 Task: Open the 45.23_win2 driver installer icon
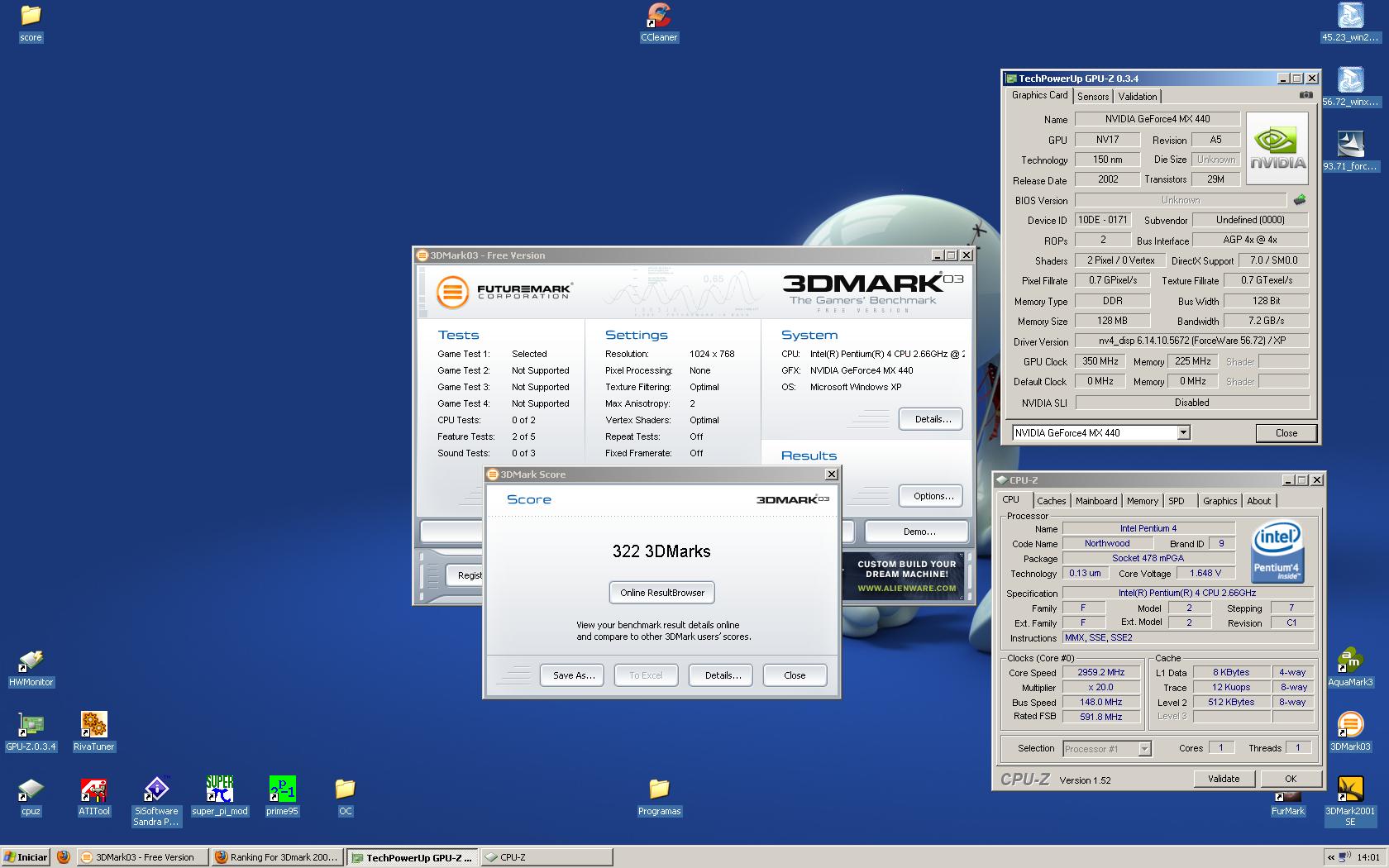tap(1350, 23)
